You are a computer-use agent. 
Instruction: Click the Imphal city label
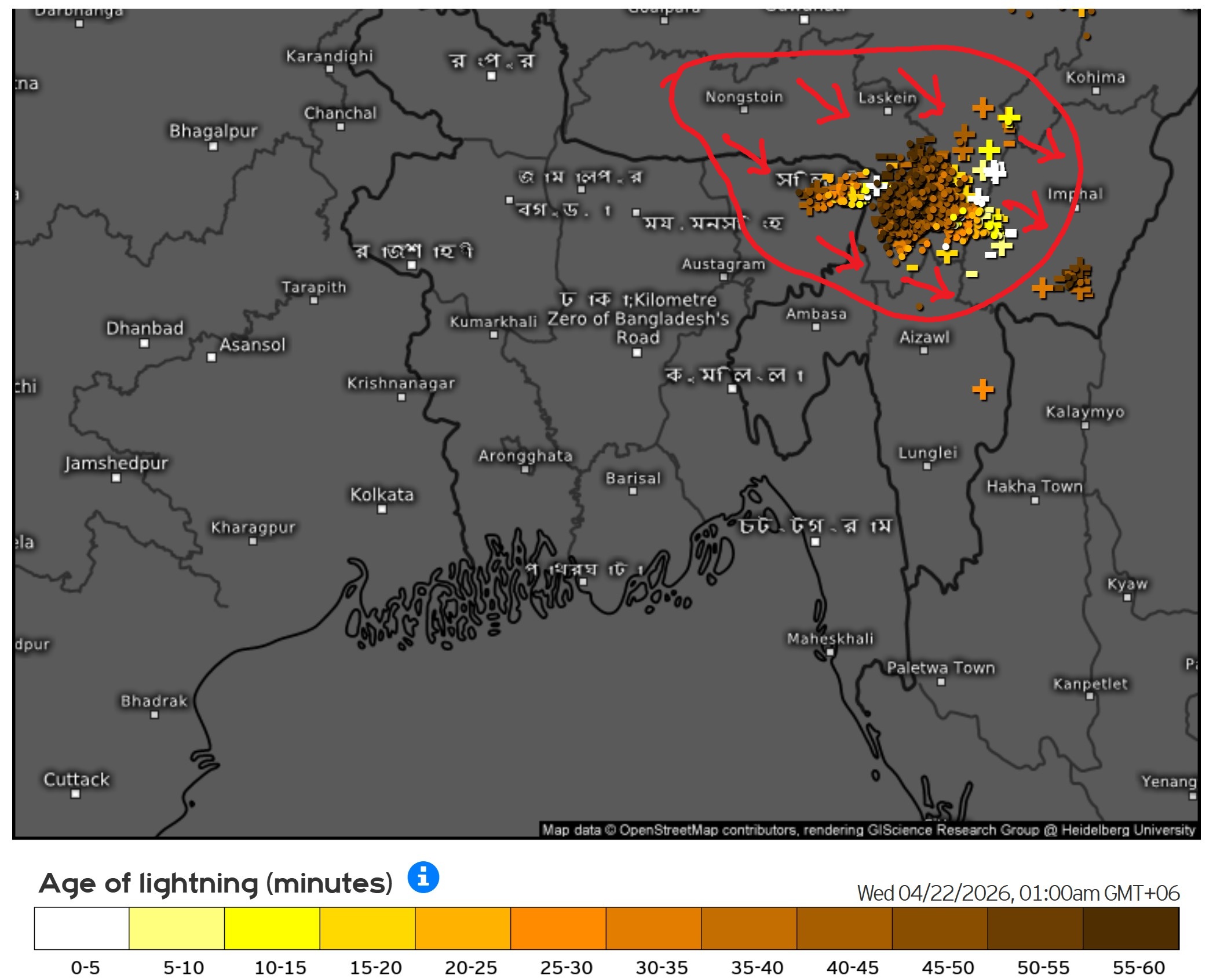[x=1075, y=194]
